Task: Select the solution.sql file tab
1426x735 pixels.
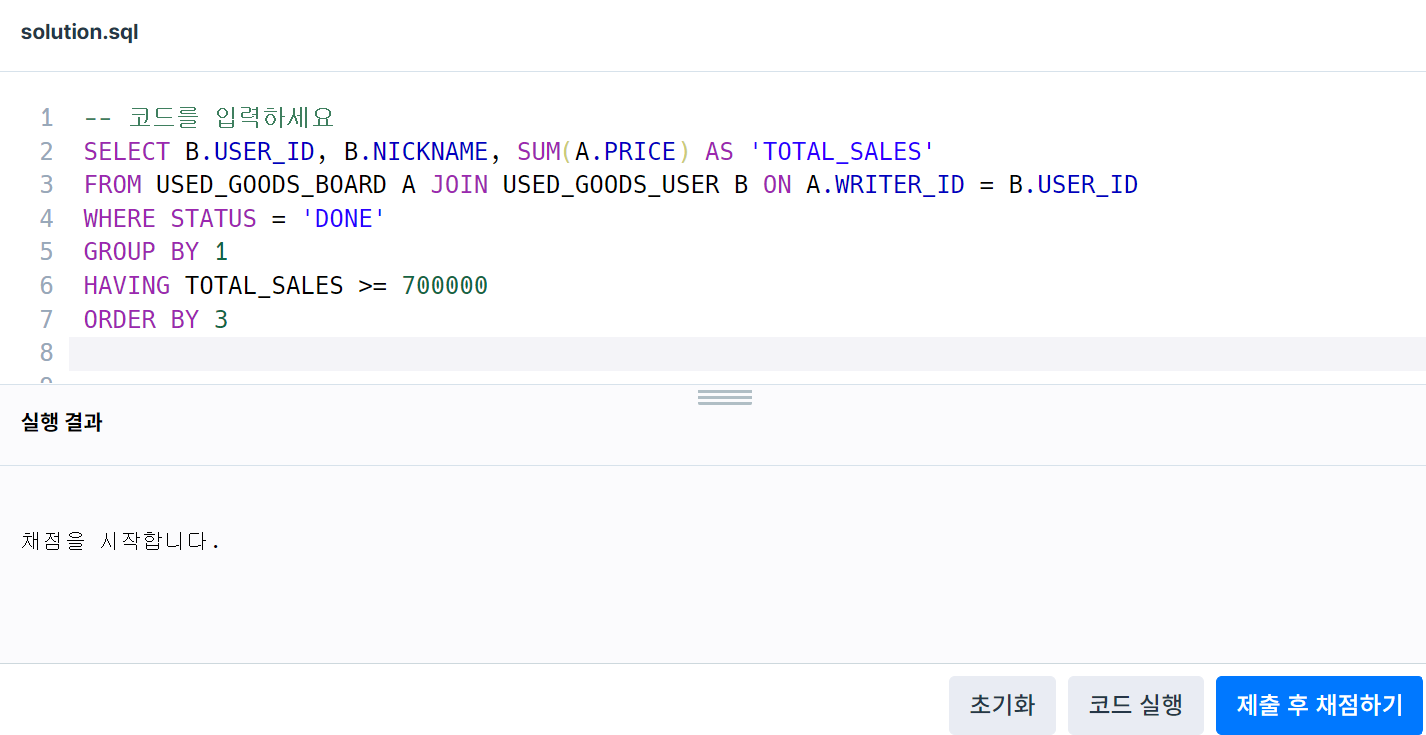Action: coord(80,32)
